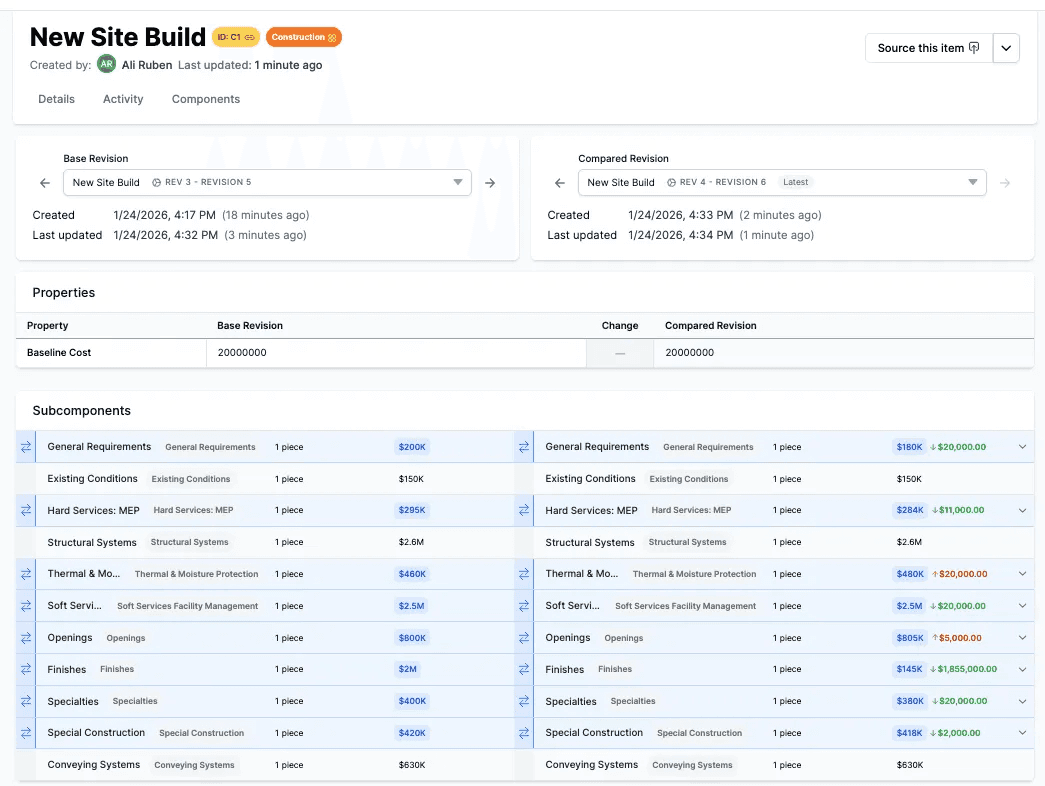Screen dimensions: 1045x786
Task: Click the Construction category badge
Action: pos(304,37)
